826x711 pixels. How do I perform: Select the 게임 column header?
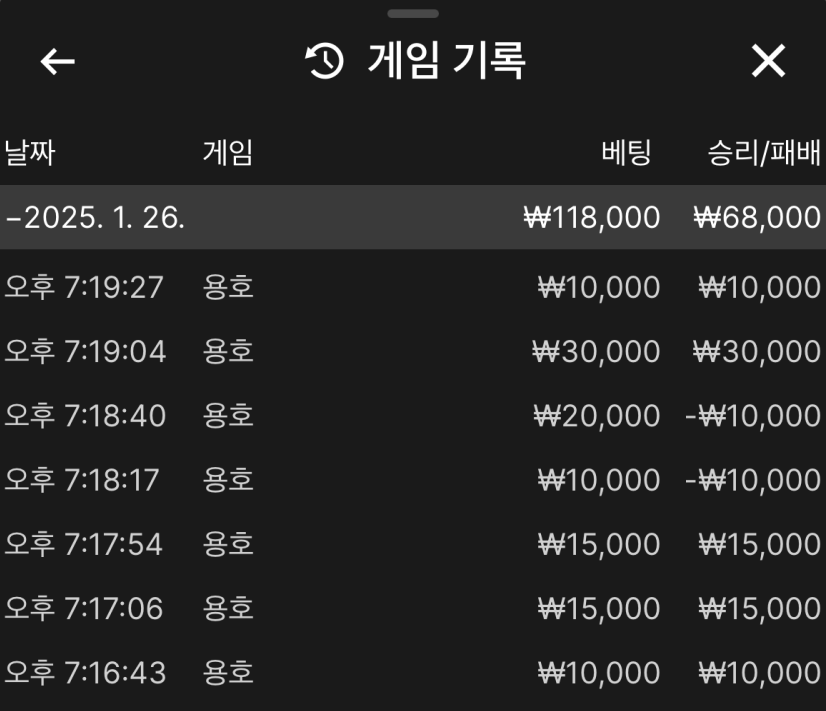pyautogui.click(x=228, y=153)
